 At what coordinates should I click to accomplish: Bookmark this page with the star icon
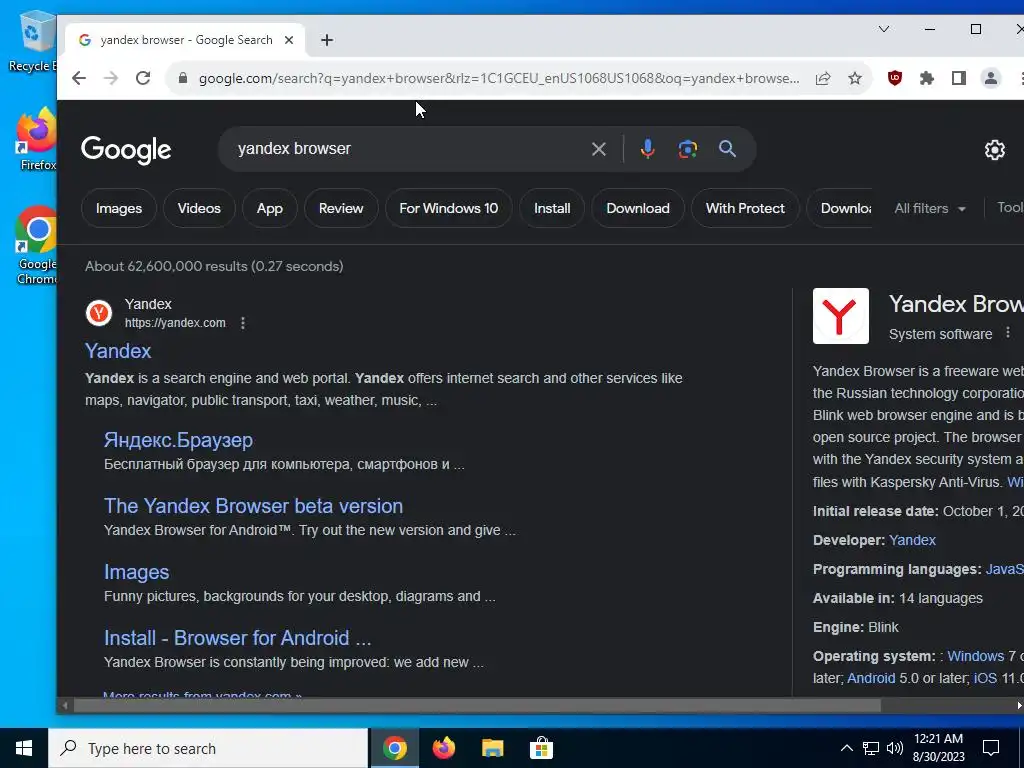855,78
